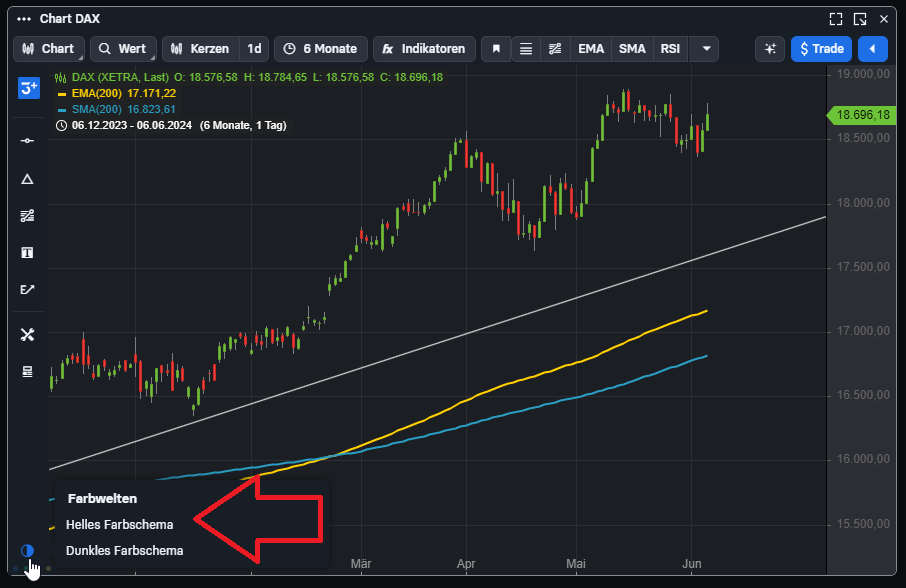This screenshot has height=588, width=906.
Task: Open the Indikatoren menu
Action: coord(424,49)
